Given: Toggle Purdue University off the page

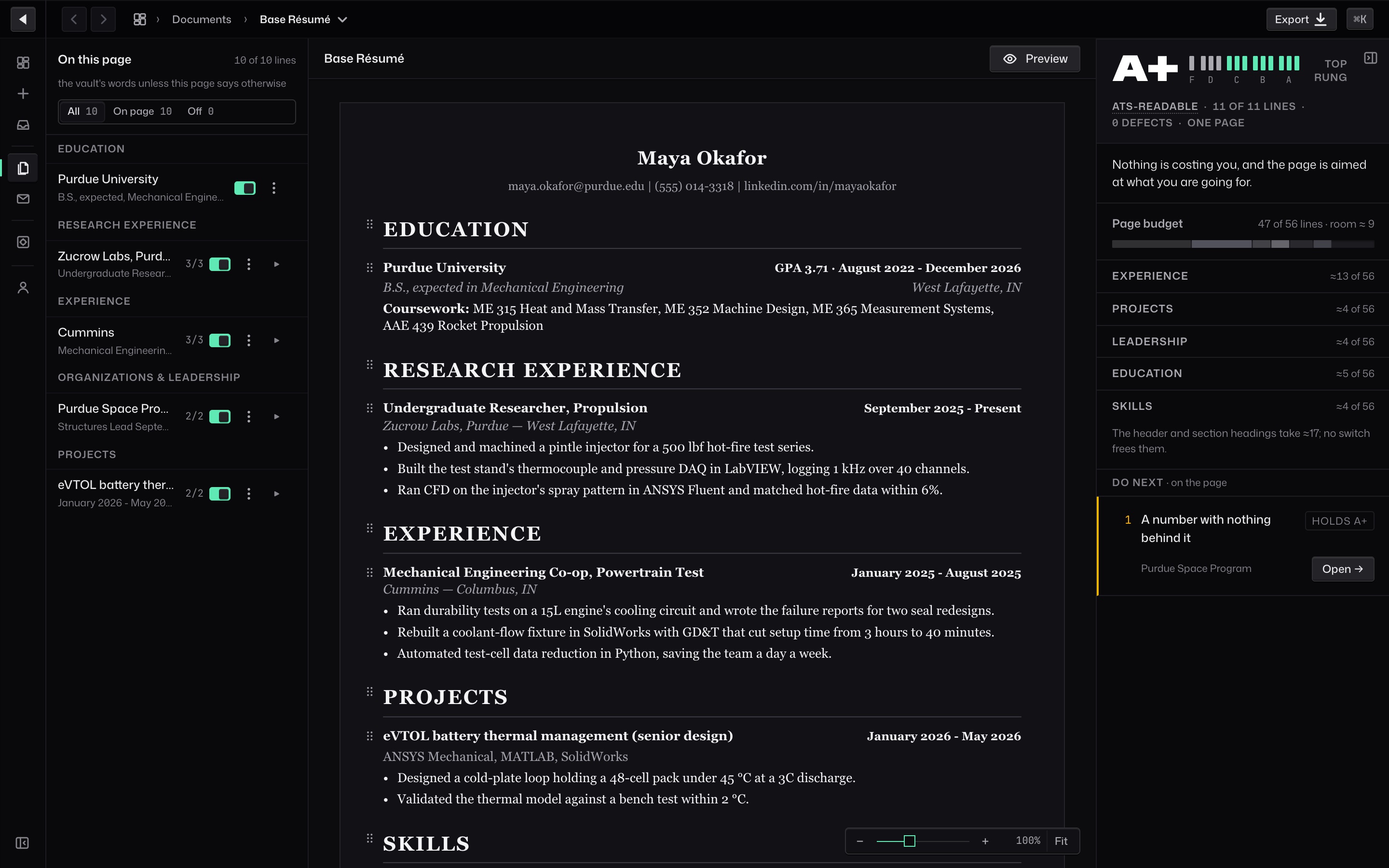Looking at the screenshot, I should [x=245, y=188].
